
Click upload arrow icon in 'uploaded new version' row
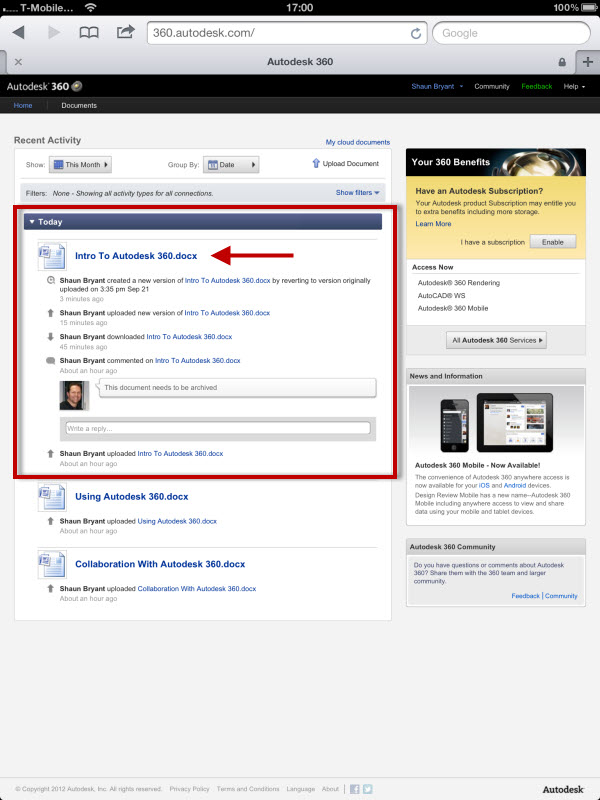click(x=50, y=313)
